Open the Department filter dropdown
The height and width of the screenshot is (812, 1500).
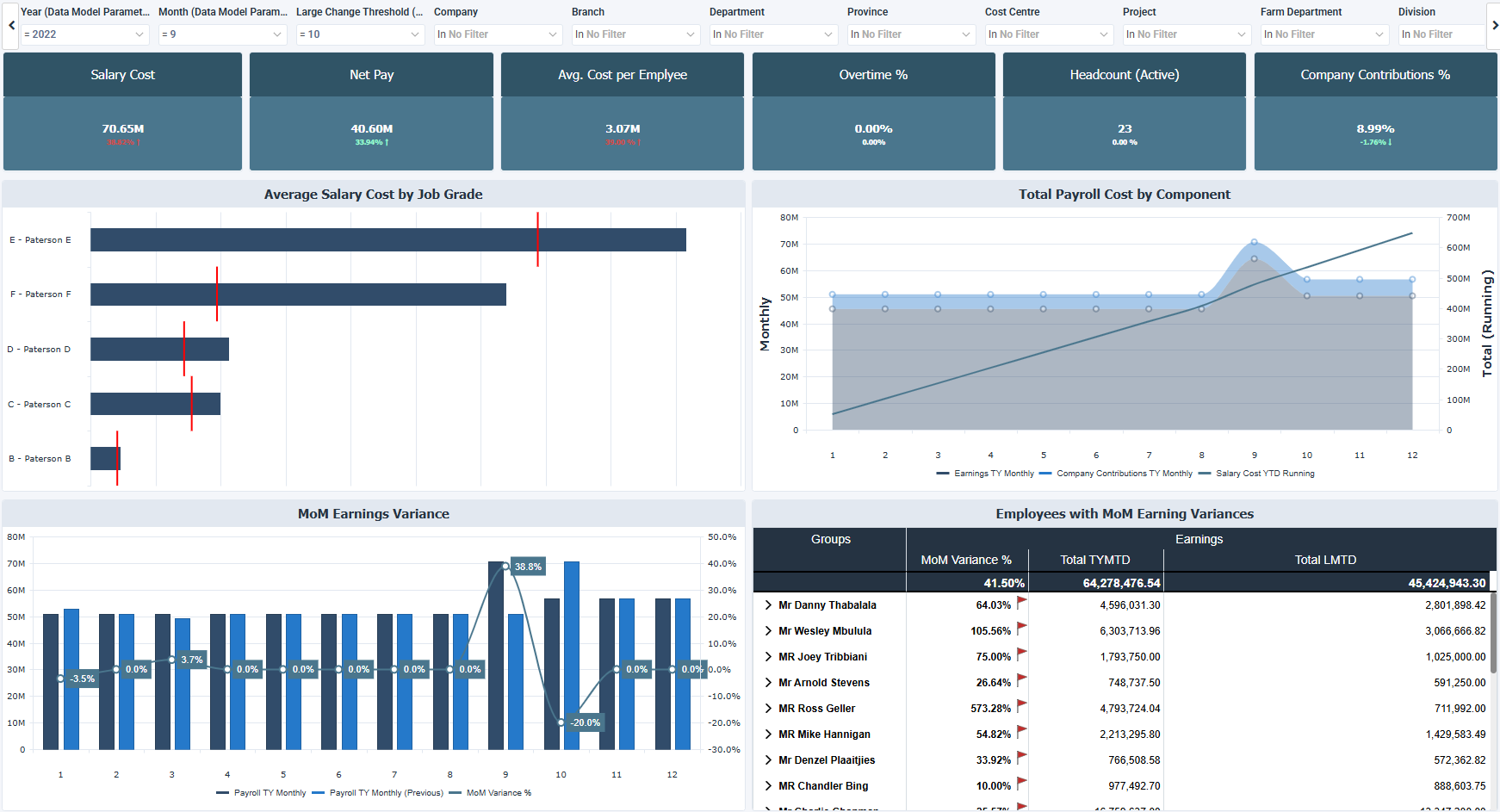[774, 34]
